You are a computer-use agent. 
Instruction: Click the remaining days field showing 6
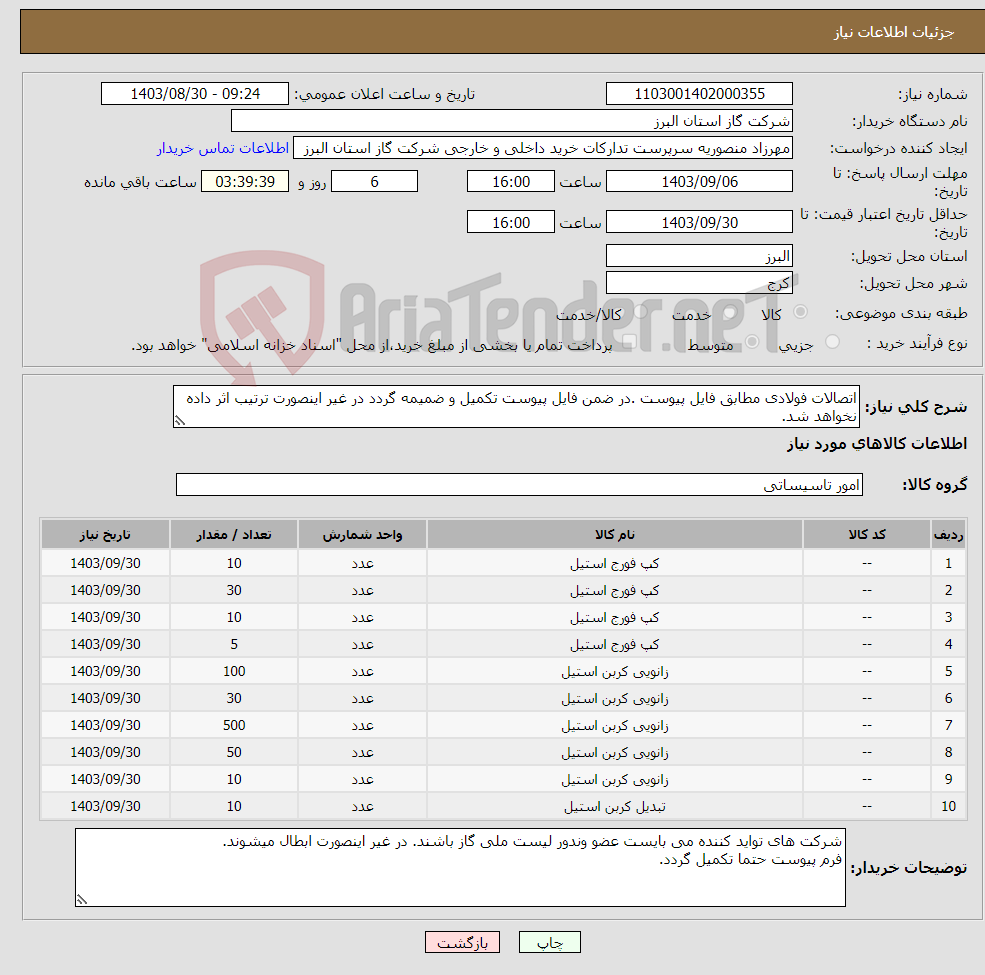coord(374,182)
